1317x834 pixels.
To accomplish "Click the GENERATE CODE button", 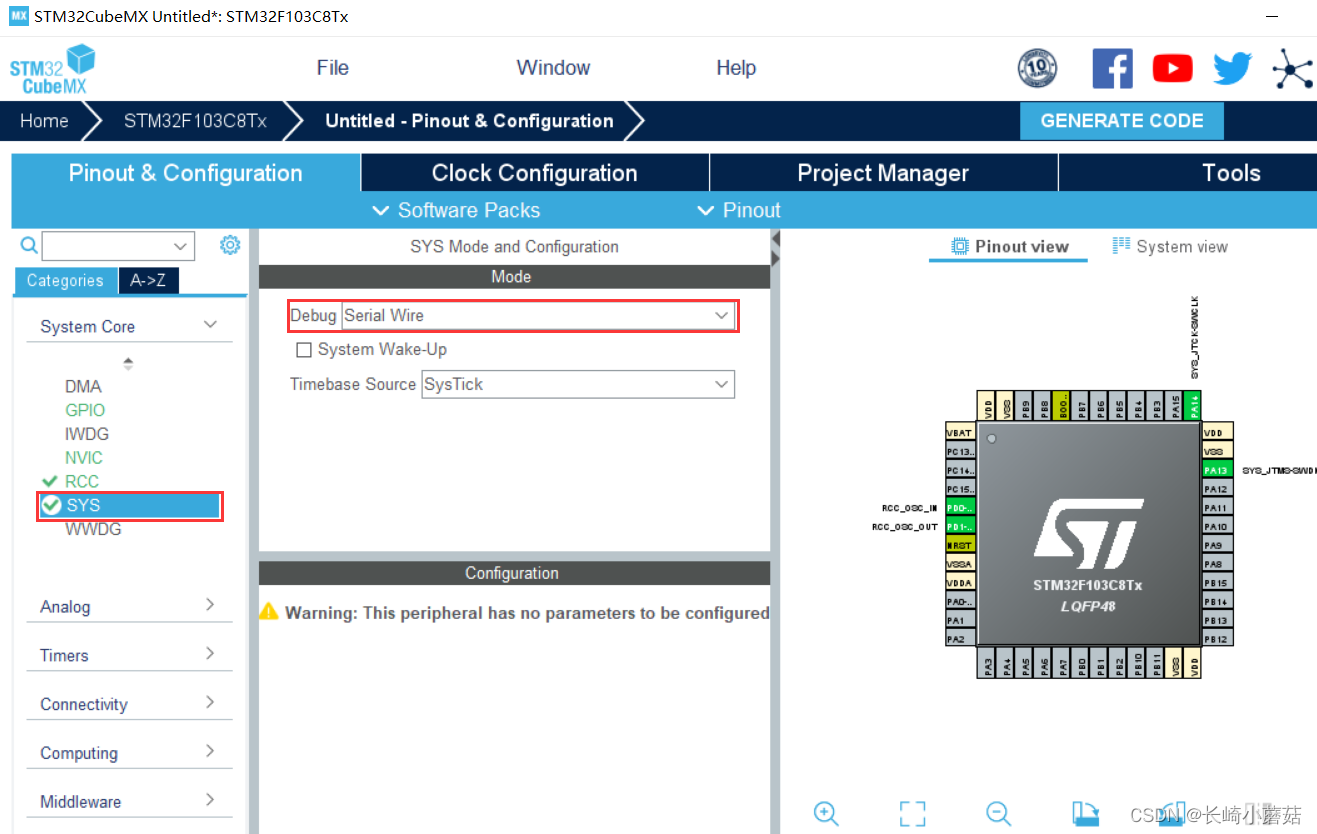I will [1122, 121].
